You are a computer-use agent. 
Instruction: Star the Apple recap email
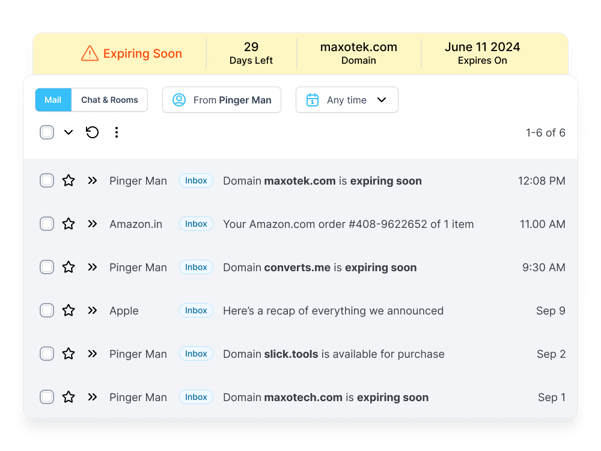click(69, 310)
